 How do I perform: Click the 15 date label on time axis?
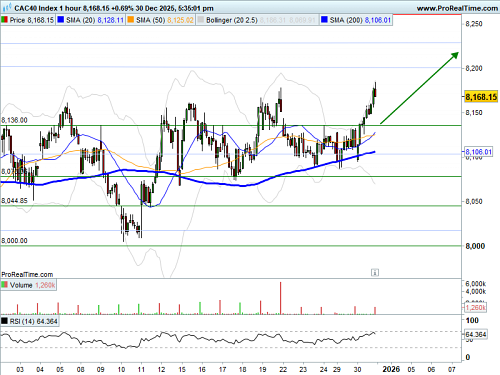pos(182,369)
